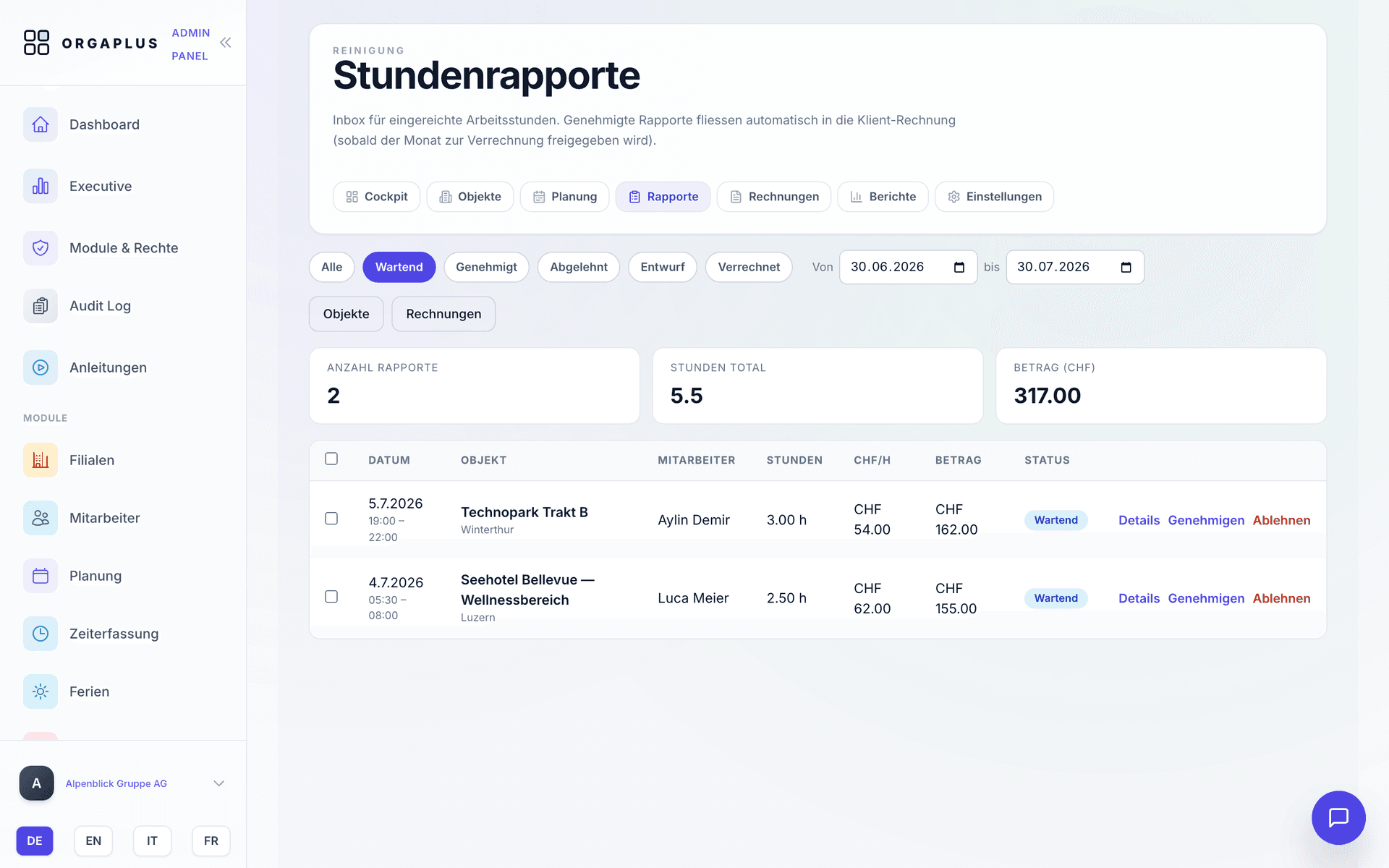Tick checkbox for Technopark Trakt B row

tap(331, 519)
